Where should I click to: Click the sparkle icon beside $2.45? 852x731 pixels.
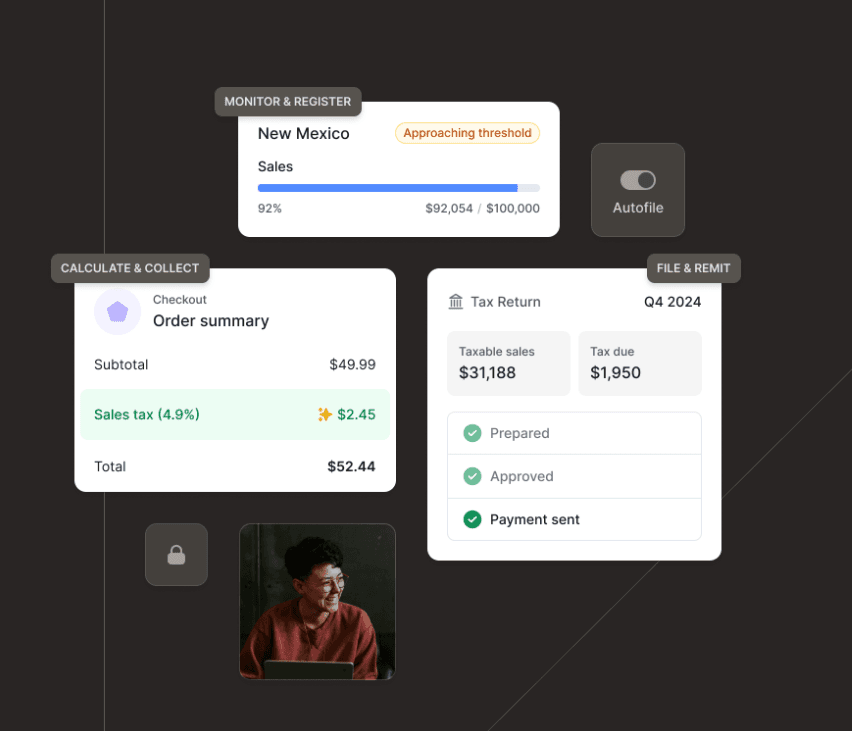click(324, 414)
